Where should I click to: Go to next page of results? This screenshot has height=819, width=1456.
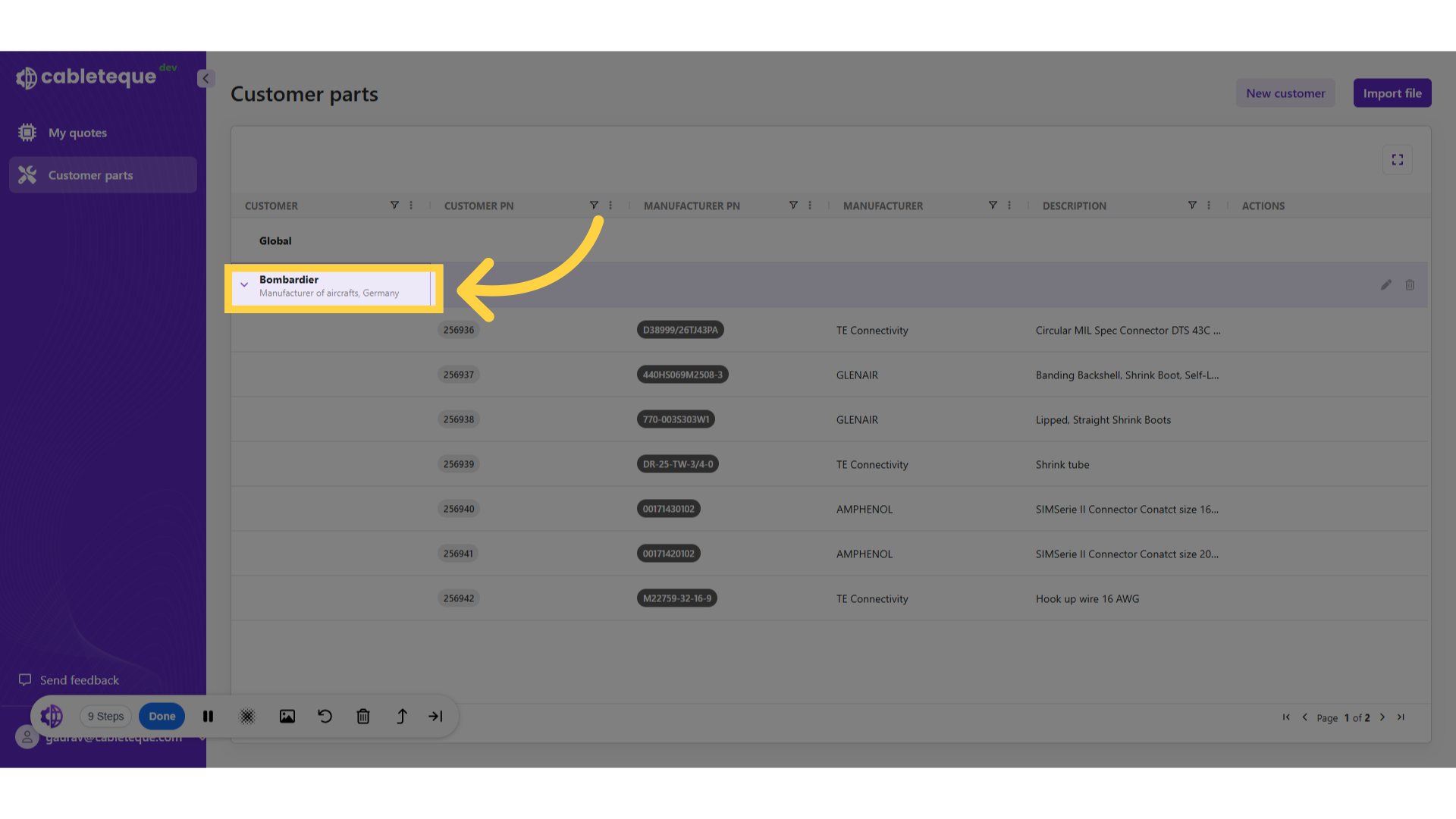[1382, 717]
